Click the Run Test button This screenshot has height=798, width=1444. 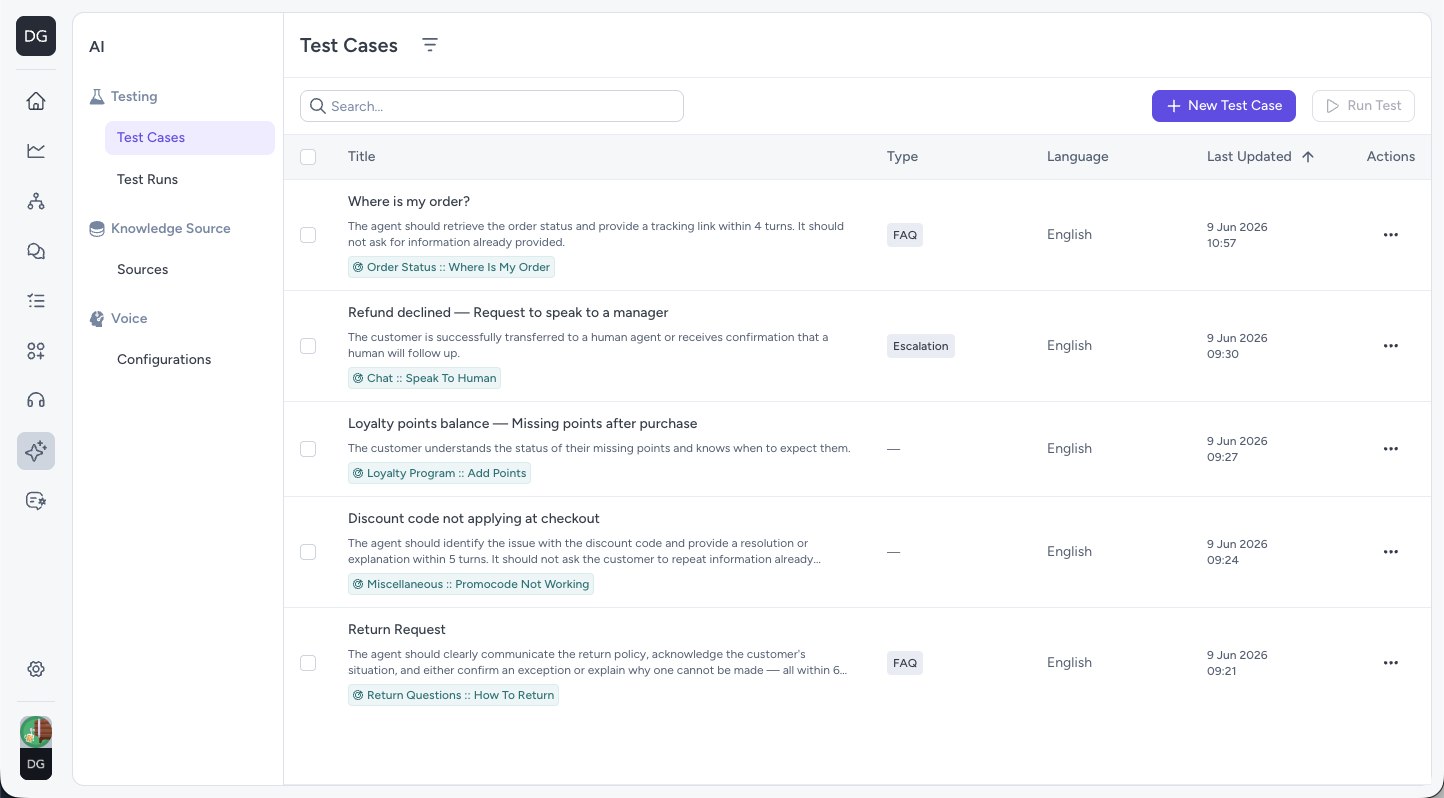1363,106
